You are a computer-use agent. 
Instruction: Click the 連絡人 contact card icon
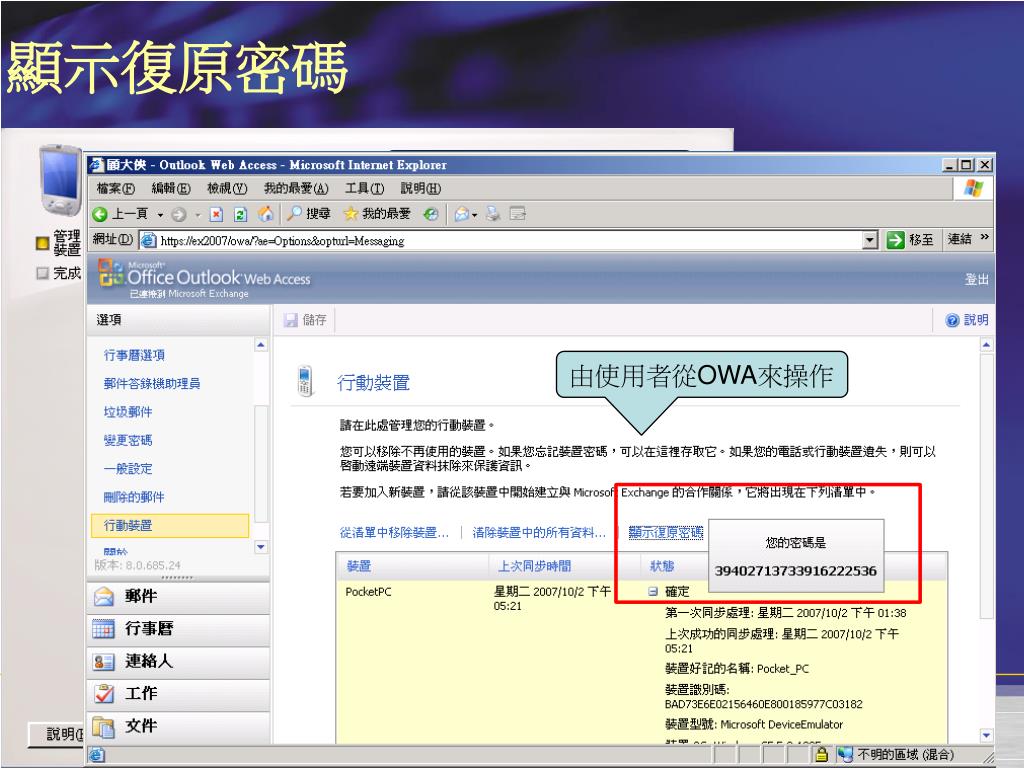click(104, 662)
